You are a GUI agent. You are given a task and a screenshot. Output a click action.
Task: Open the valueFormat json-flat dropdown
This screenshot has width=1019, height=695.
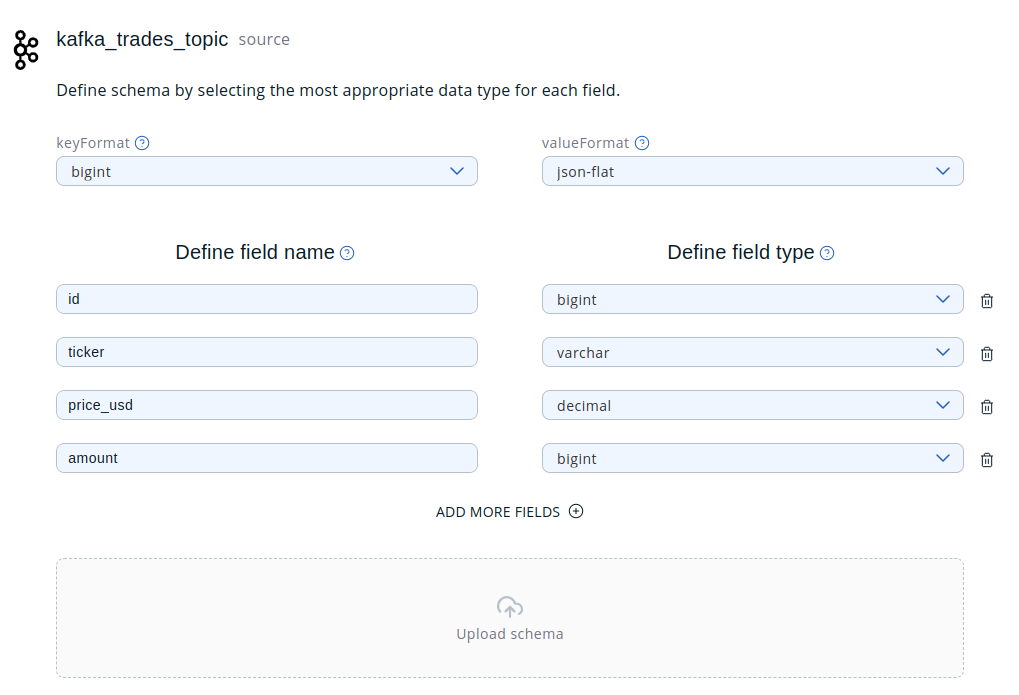(x=752, y=171)
